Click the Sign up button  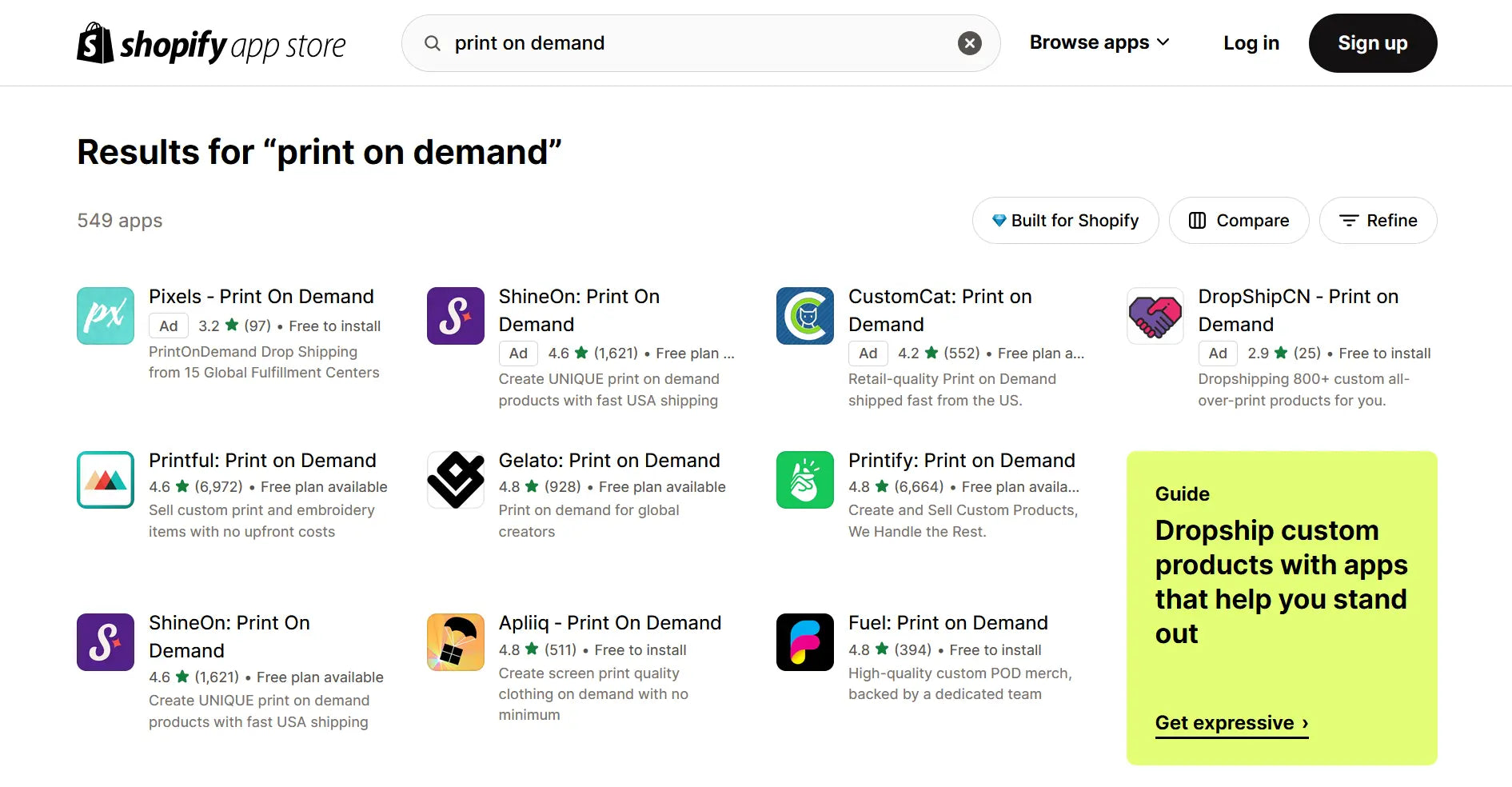[1372, 42]
